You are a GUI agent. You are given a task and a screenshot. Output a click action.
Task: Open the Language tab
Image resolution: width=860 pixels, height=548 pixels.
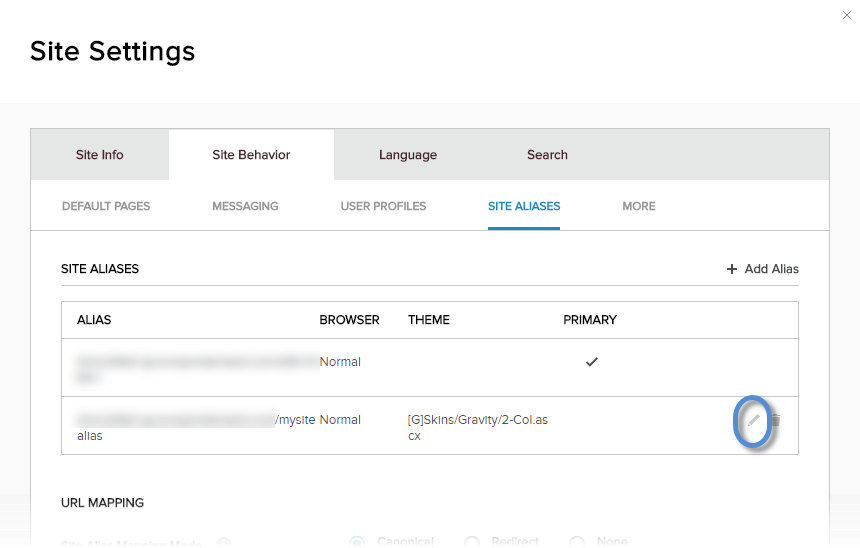(x=408, y=155)
